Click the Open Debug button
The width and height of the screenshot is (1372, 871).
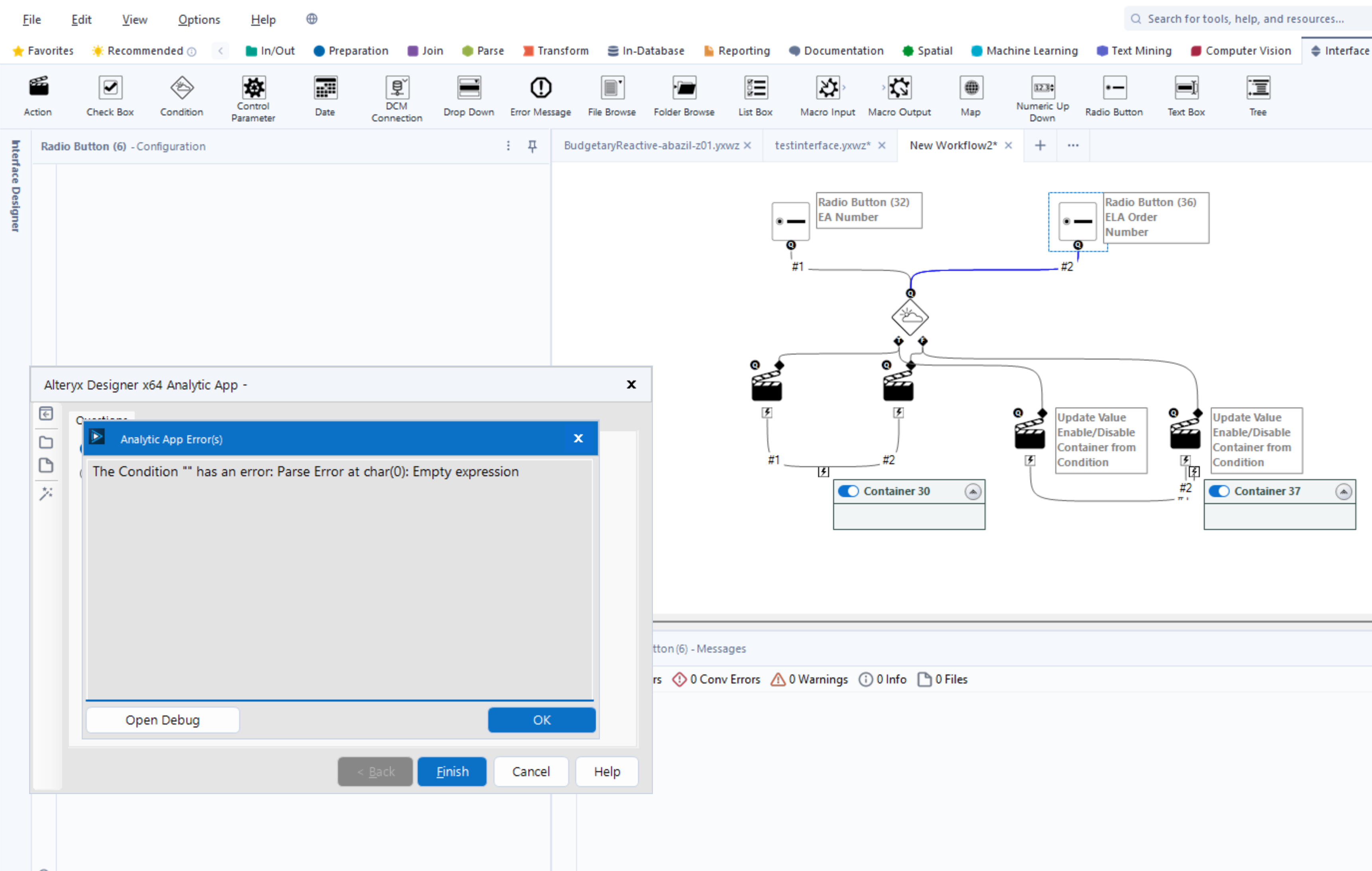pyautogui.click(x=162, y=720)
